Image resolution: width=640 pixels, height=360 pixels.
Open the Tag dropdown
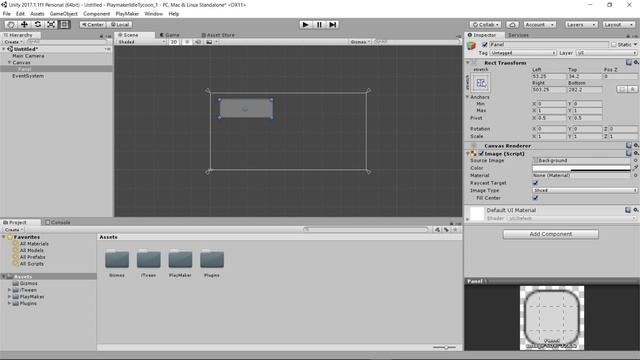(x=523, y=53)
